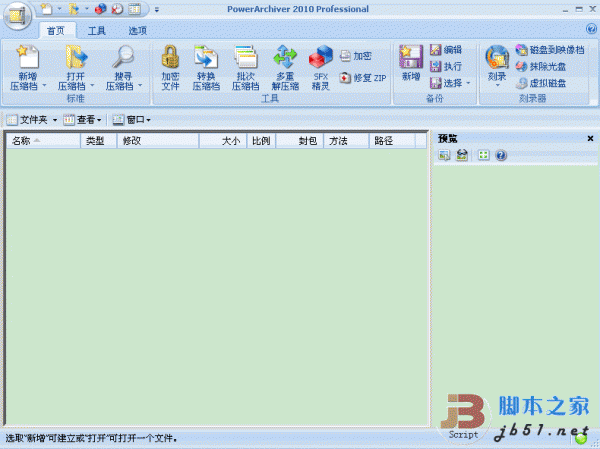
Task: Click the second preview panel toolbar icon
Action: [x=462, y=155]
